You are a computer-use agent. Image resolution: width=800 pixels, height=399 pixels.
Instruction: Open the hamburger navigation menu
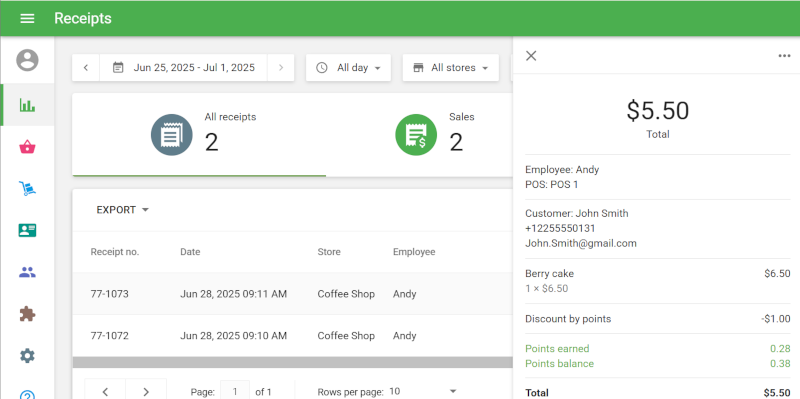[27, 18]
